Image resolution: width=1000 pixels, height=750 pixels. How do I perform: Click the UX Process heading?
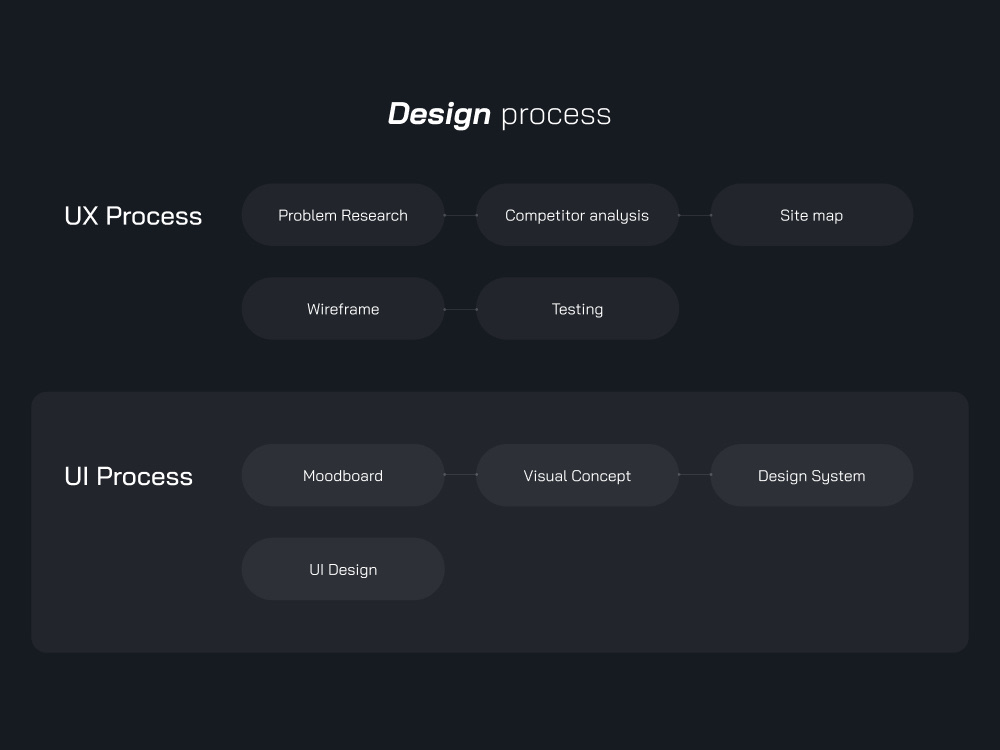[x=133, y=215]
